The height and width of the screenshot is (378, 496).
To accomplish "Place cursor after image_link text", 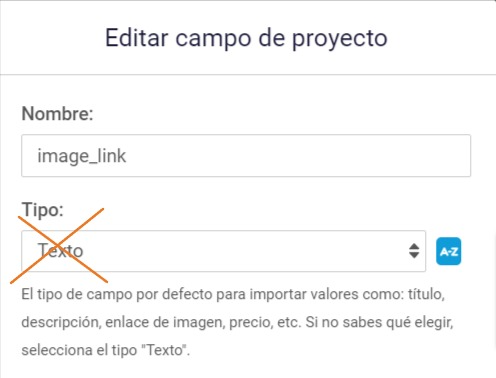I will 127,156.
